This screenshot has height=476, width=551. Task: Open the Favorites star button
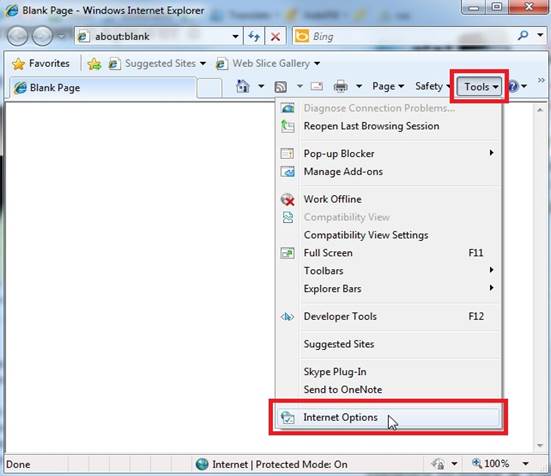point(41,64)
